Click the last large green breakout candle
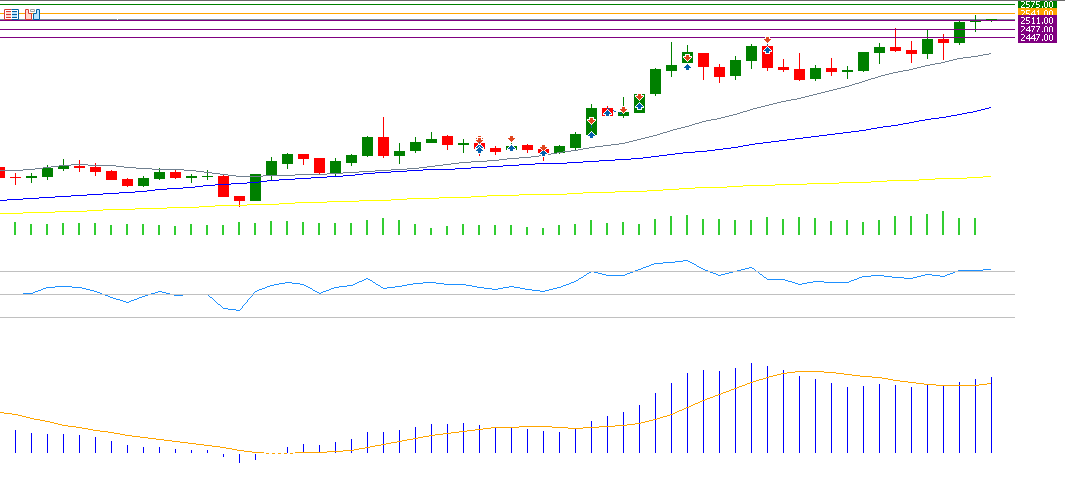 point(959,32)
